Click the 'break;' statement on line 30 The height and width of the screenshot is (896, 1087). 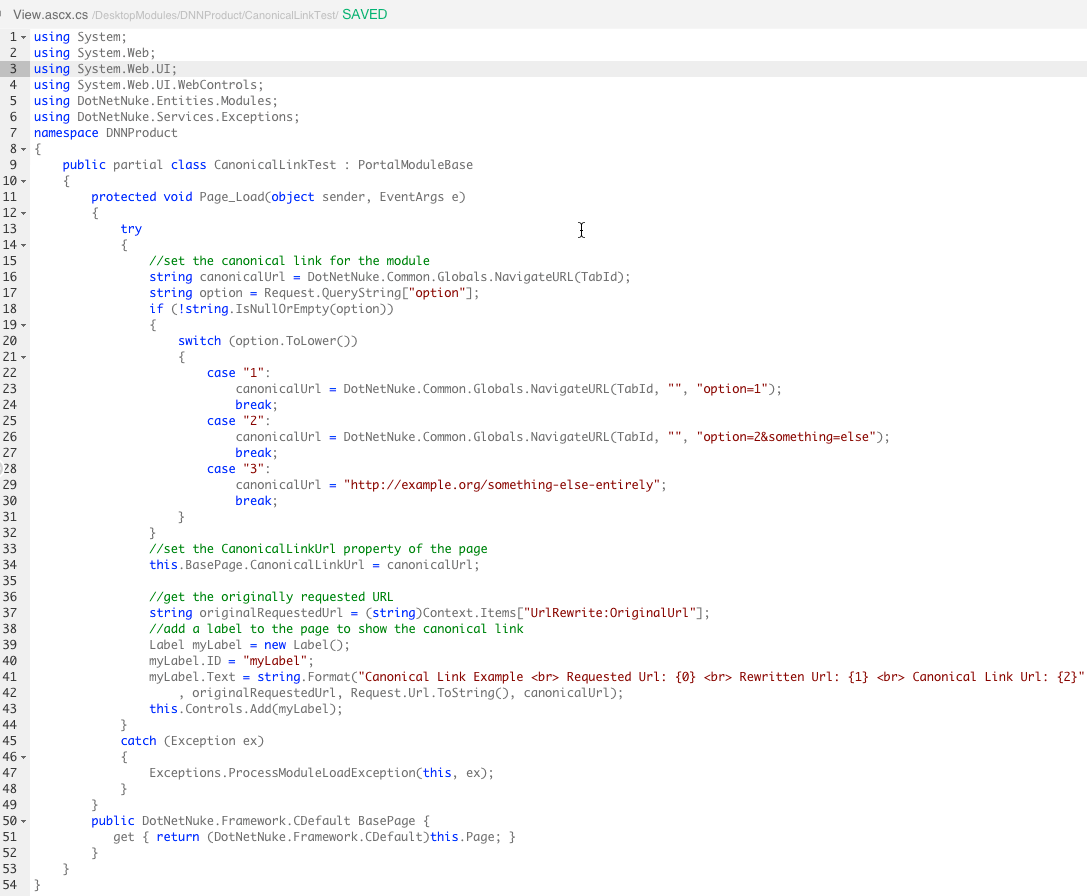[x=256, y=501]
